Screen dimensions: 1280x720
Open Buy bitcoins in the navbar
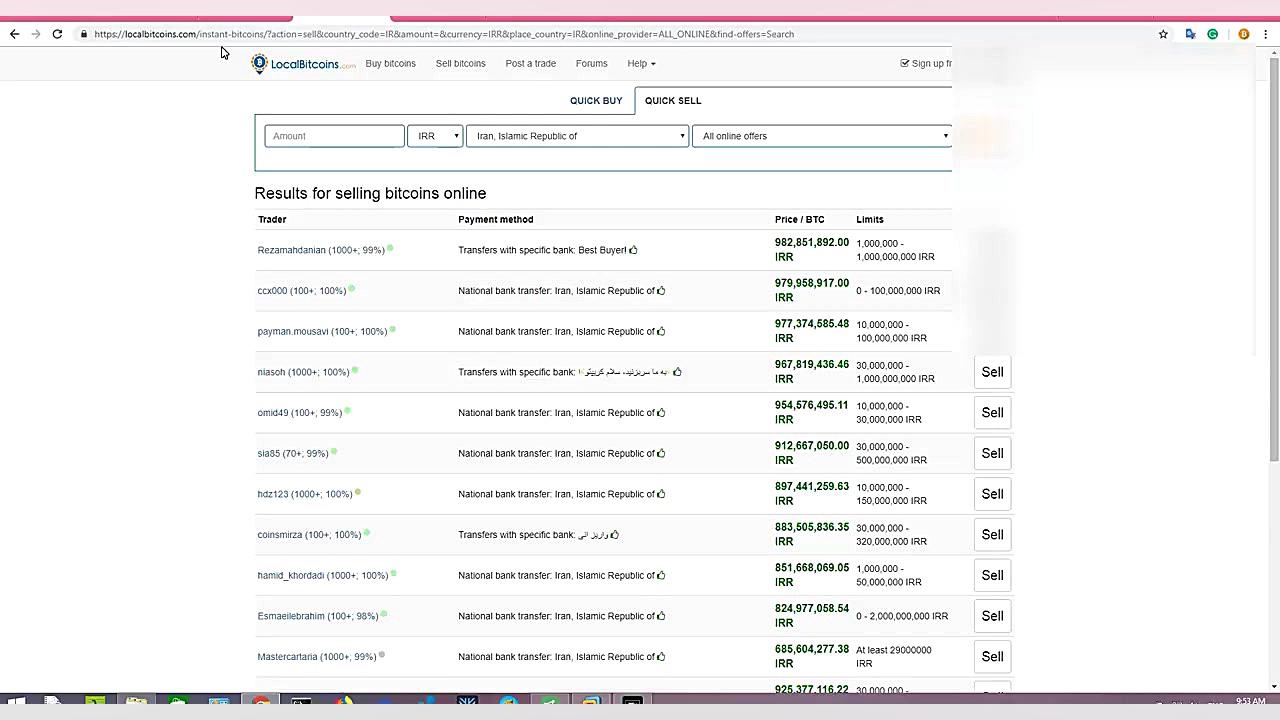(390, 64)
